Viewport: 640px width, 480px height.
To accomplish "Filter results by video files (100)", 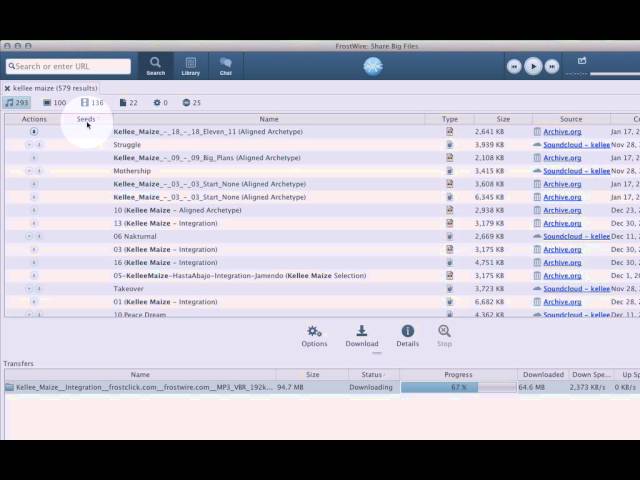I will tap(55, 102).
